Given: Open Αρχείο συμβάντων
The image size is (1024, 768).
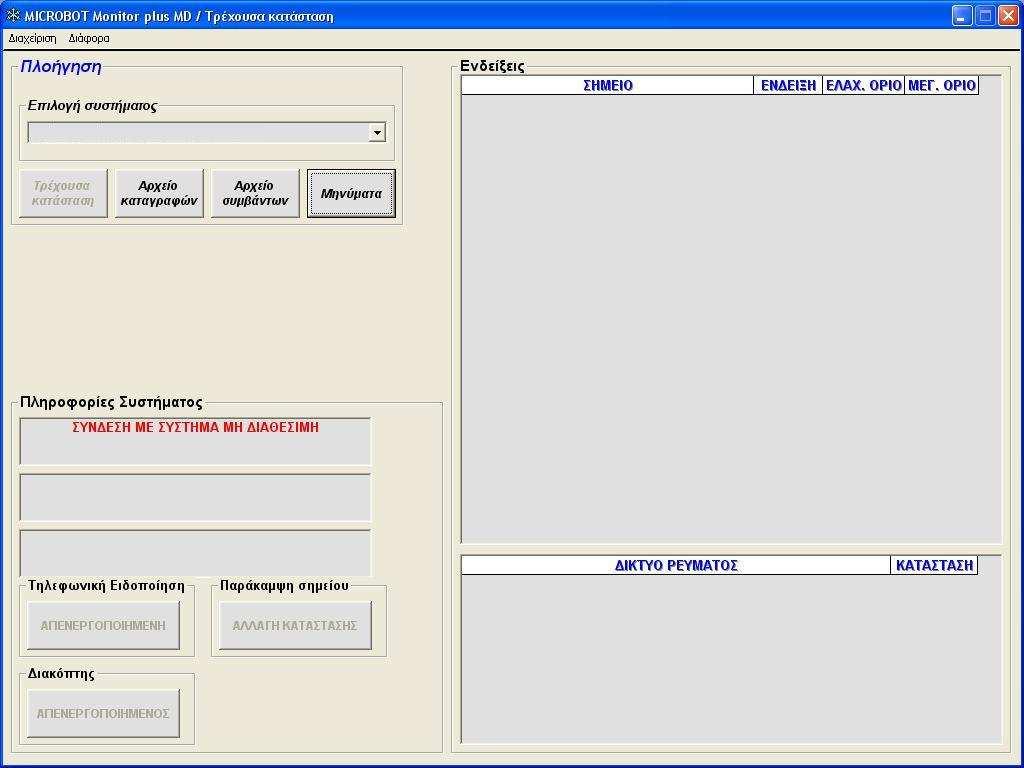Looking at the screenshot, I should pyautogui.click(x=255, y=193).
